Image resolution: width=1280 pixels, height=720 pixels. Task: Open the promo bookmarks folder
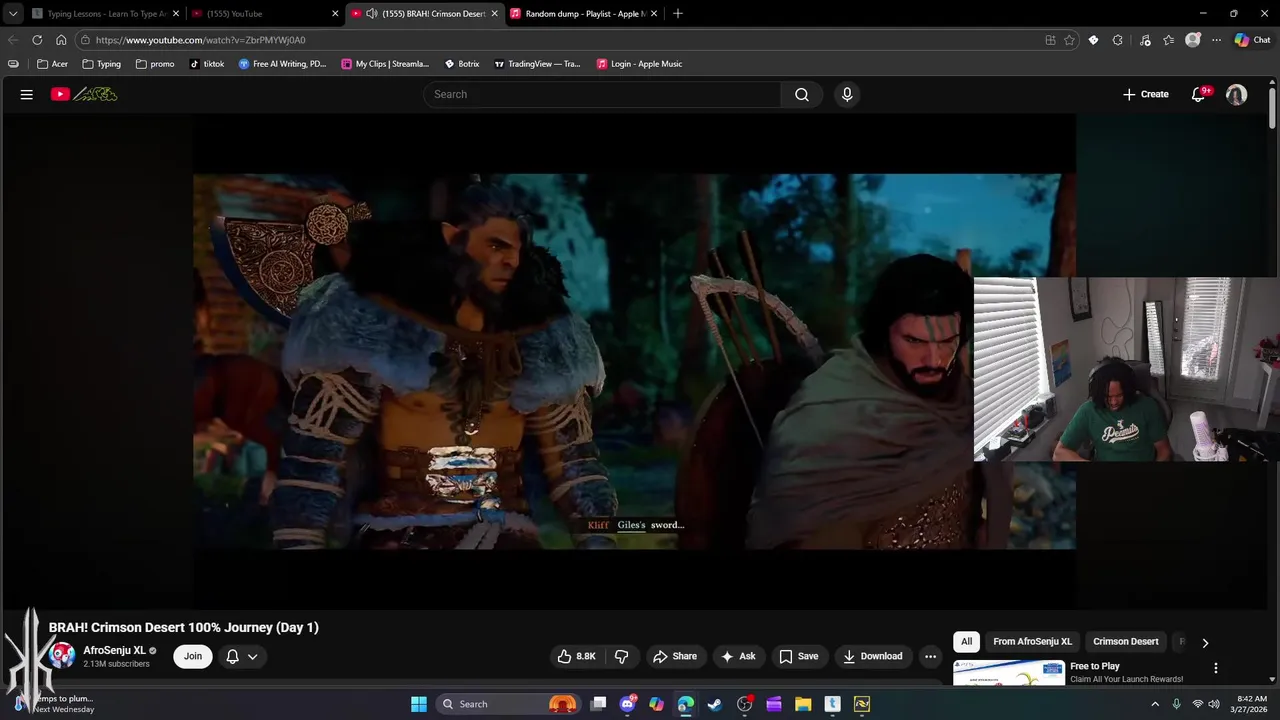(x=154, y=64)
